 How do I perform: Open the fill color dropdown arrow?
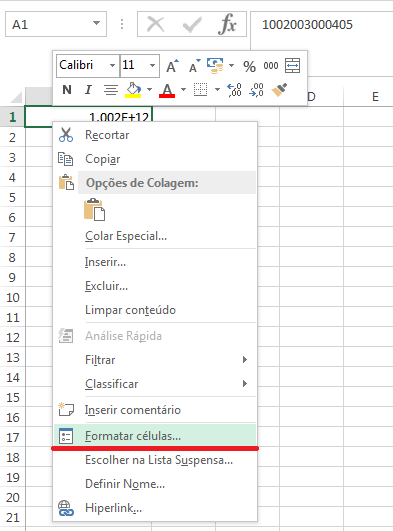tap(149, 90)
